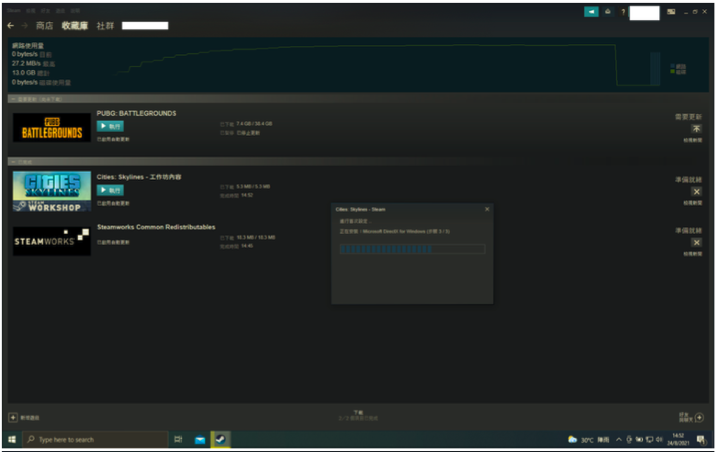Open the Windows Start menu

(x=12, y=440)
